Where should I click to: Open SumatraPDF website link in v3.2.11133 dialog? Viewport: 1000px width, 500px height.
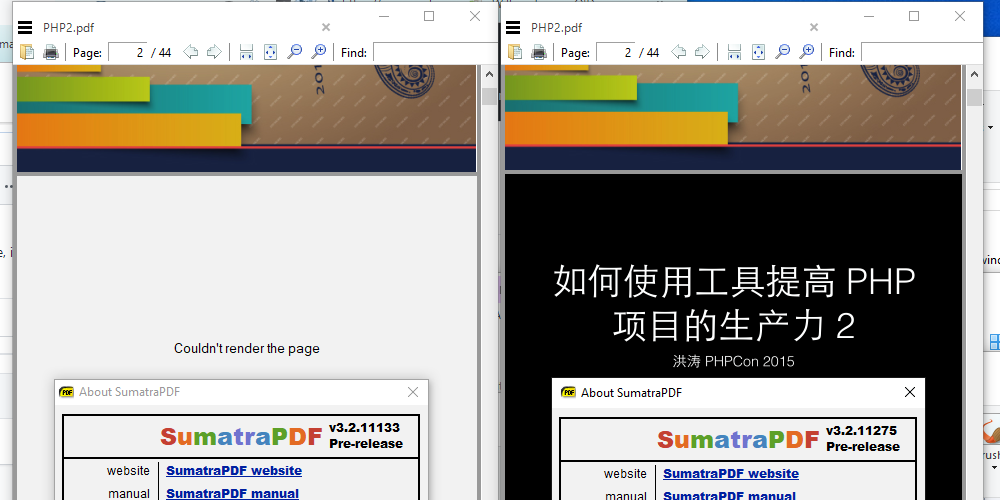pos(234,471)
